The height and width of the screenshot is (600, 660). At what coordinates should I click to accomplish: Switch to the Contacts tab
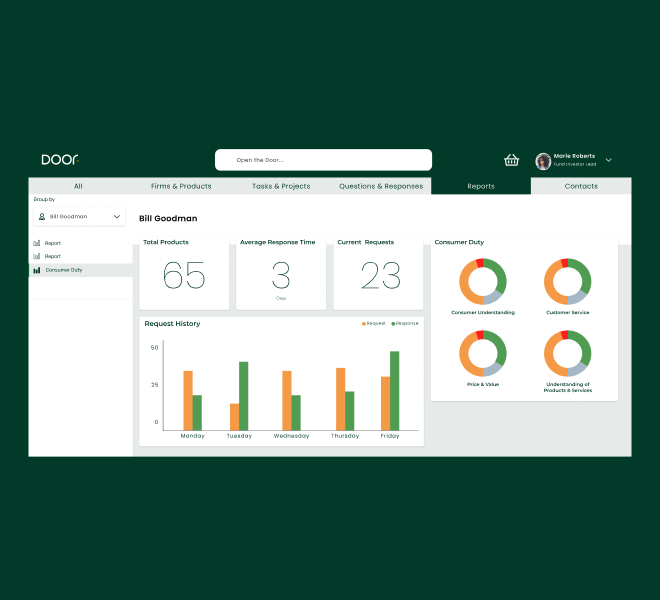pyautogui.click(x=581, y=186)
